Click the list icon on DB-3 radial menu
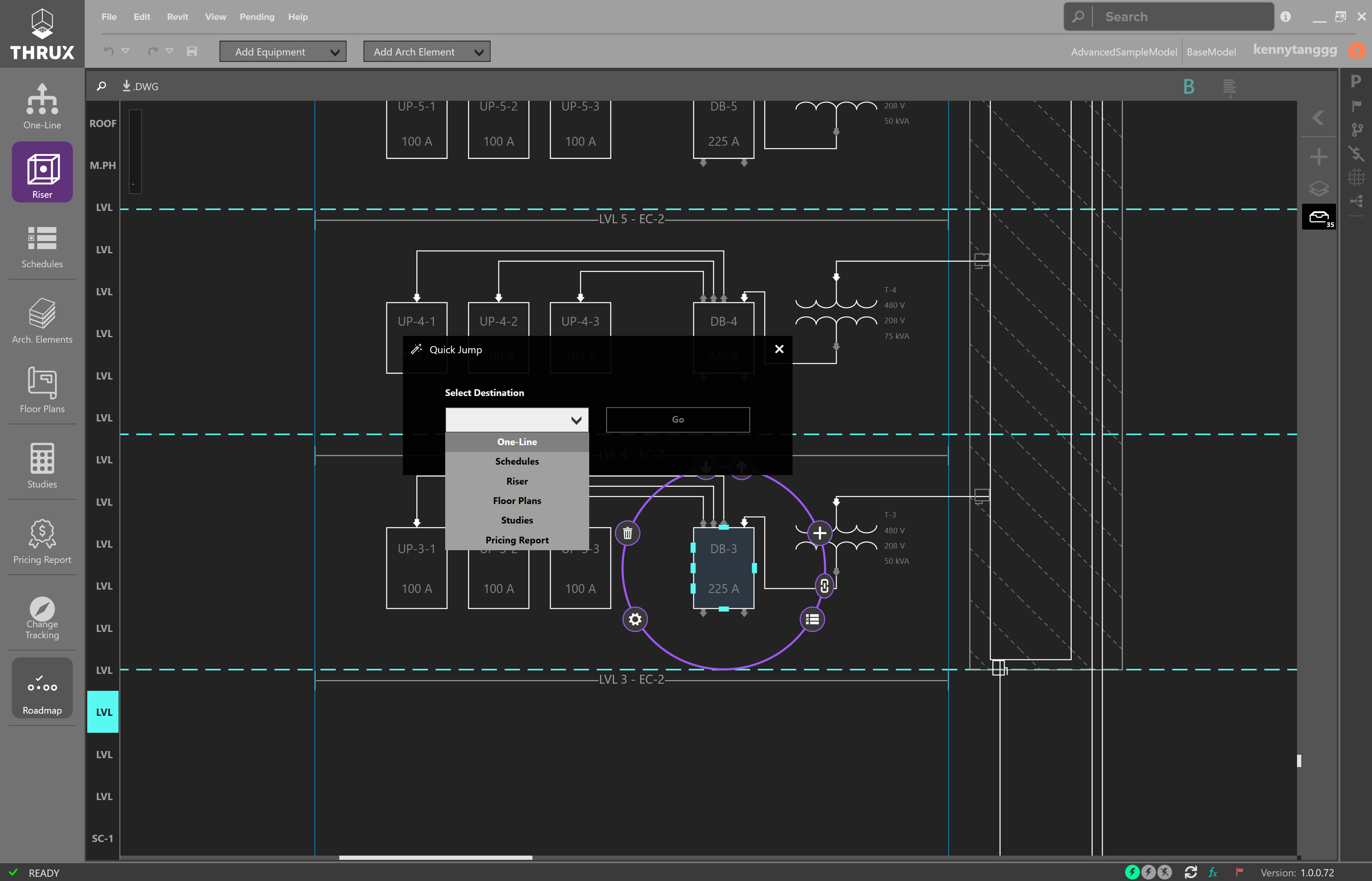This screenshot has height=881, width=1372. coord(812,619)
